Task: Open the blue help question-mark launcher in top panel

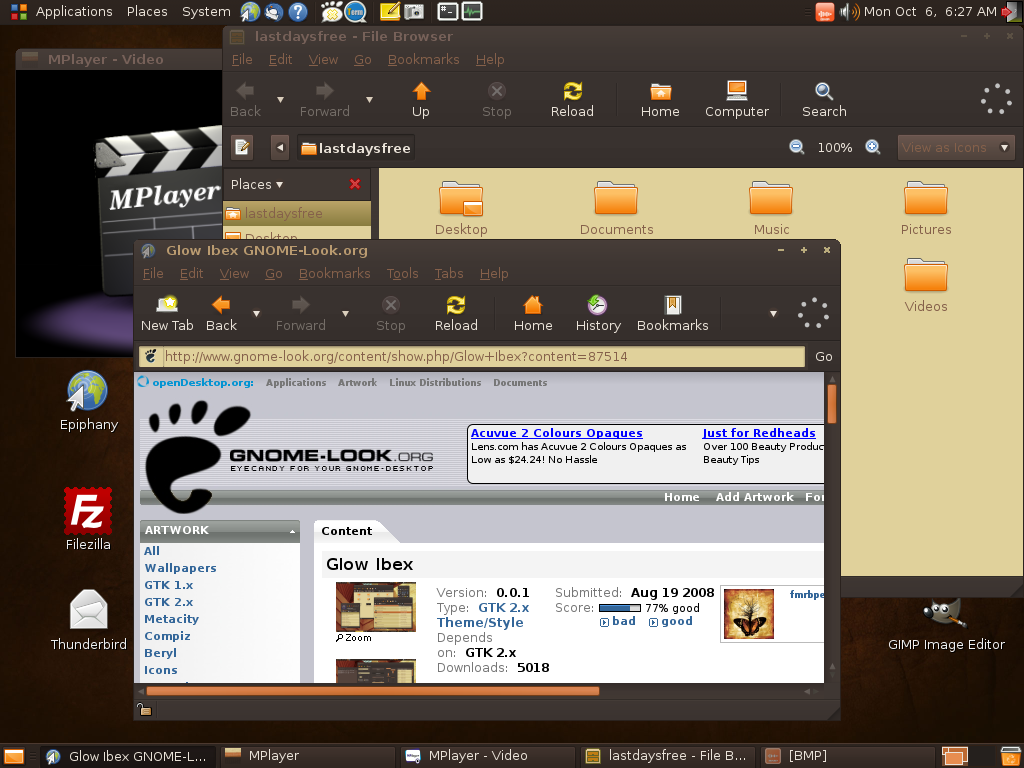Action: (x=298, y=11)
